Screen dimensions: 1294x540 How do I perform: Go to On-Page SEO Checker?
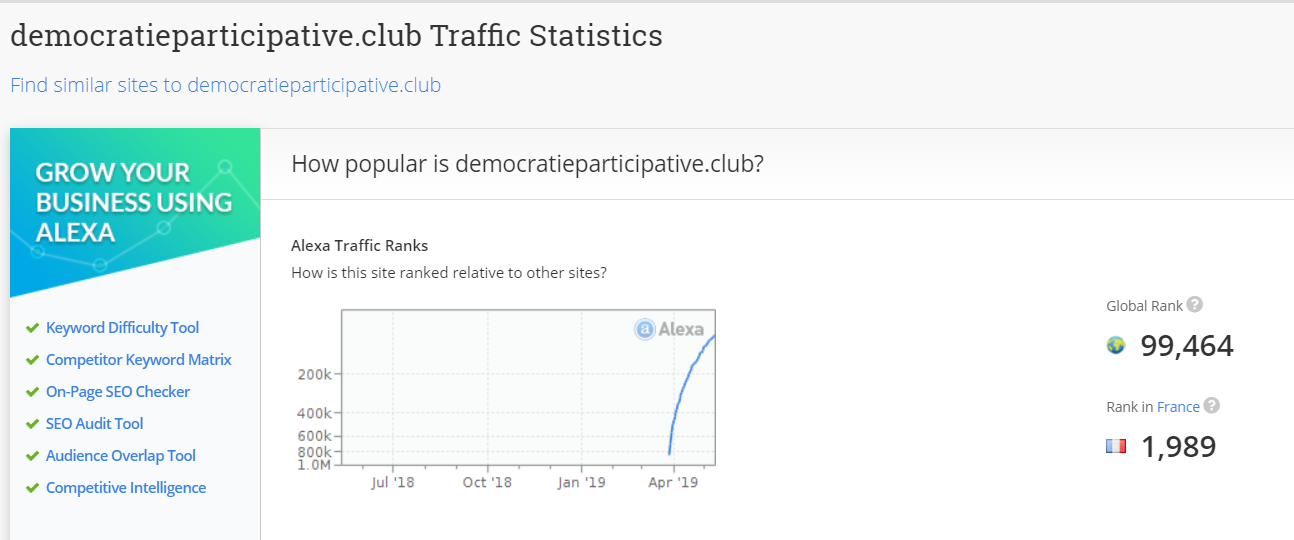117,392
